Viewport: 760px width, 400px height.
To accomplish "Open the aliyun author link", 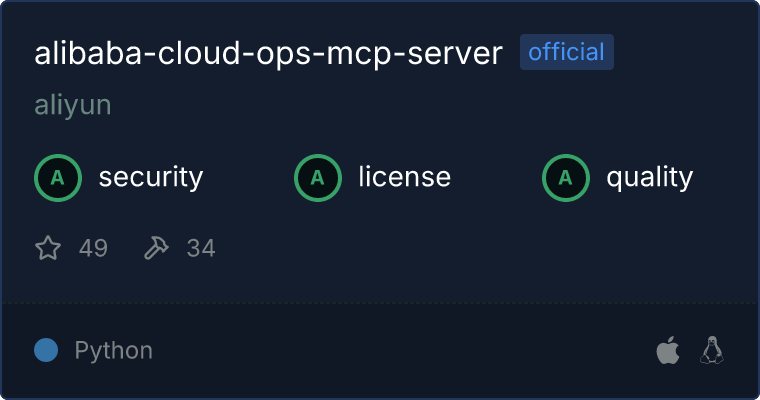I will [73, 105].
